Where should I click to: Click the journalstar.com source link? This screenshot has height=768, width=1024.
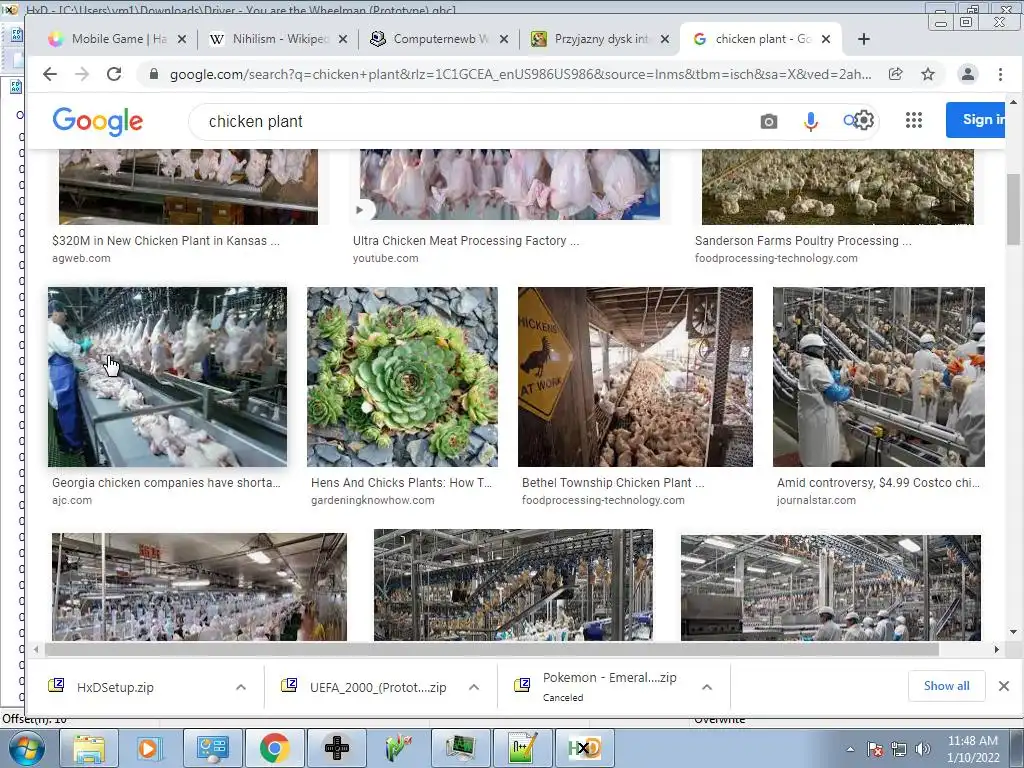[816, 500]
